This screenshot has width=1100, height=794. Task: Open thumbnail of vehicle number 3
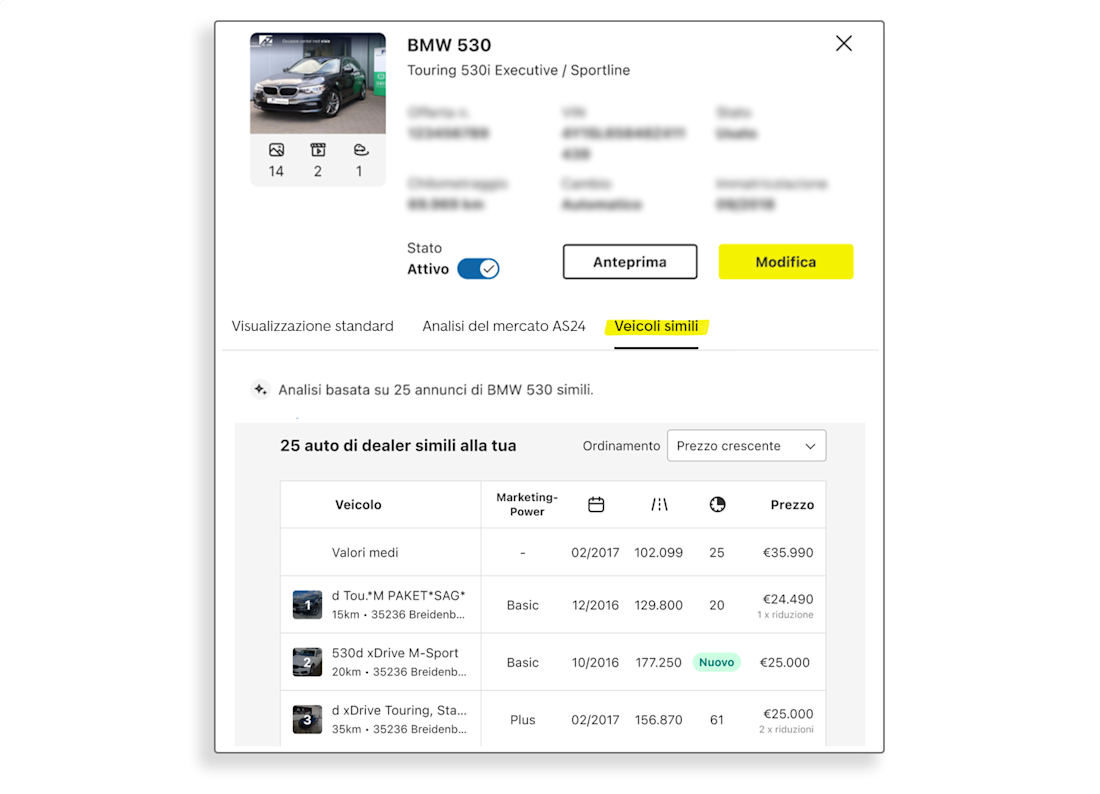click(307, 720)
